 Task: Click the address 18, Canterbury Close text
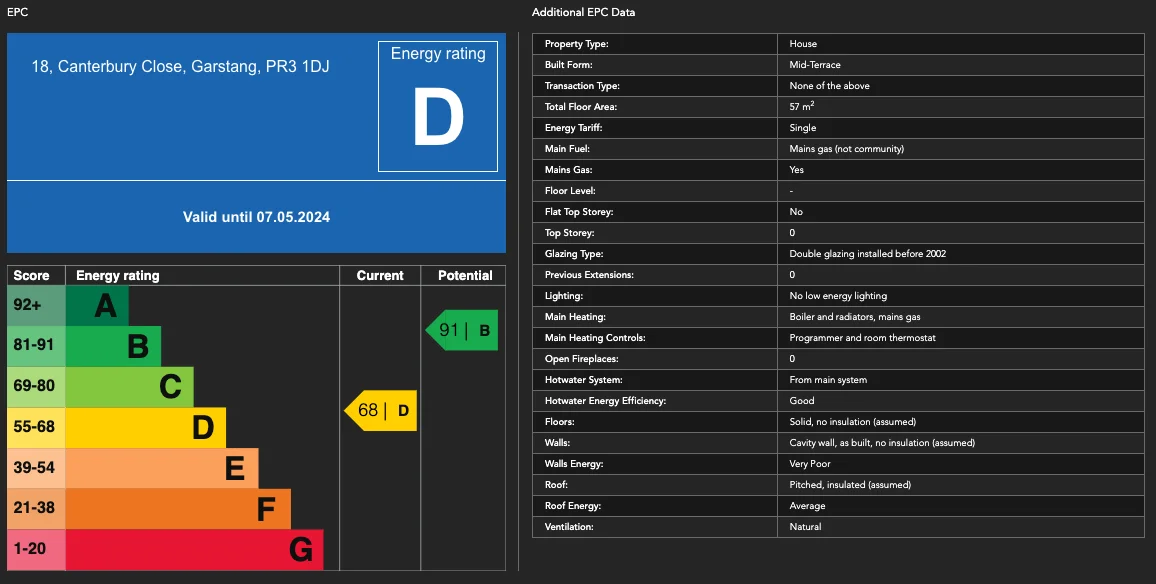click(x=180, y=67)
